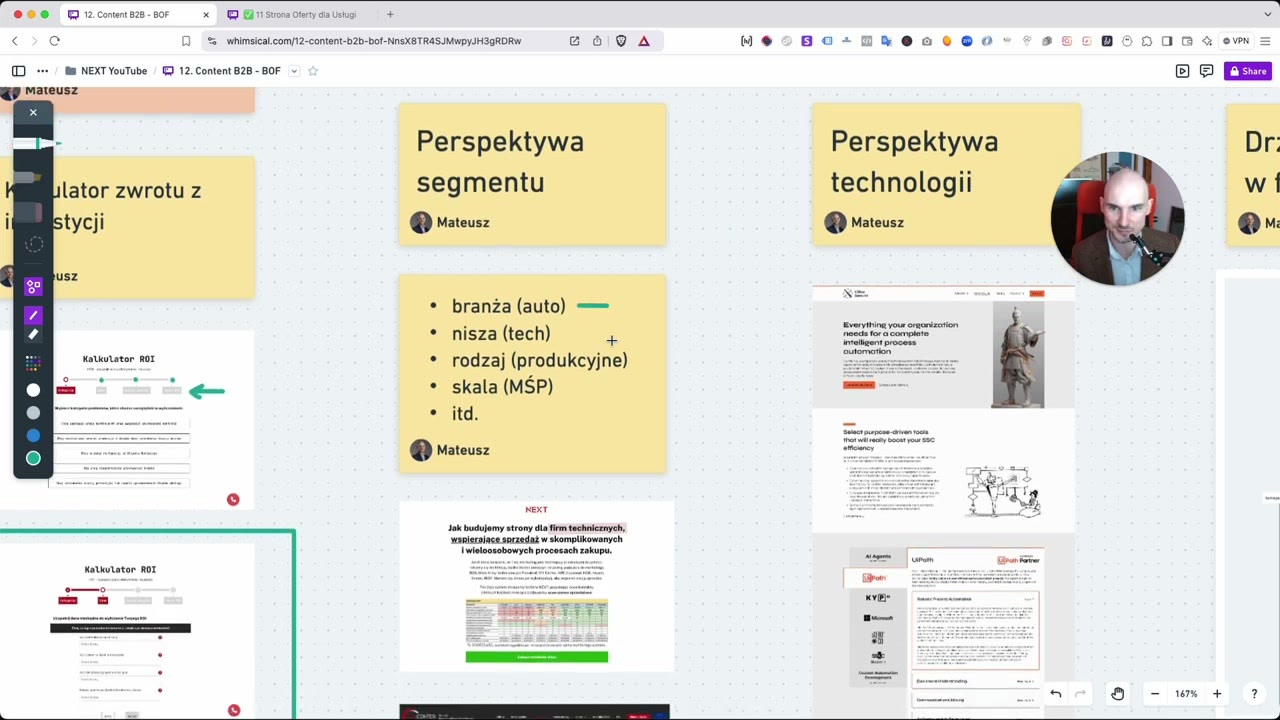Start presentation mode play icon
The height and width of the screenshot is (720, 1280).
click(1182, 71)
